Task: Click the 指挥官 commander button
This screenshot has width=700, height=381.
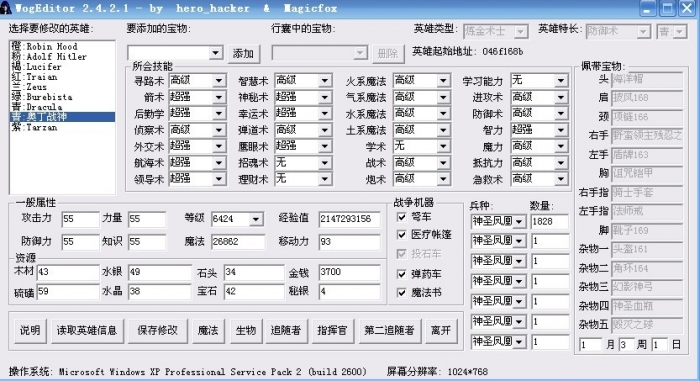Action: point(332,331)
